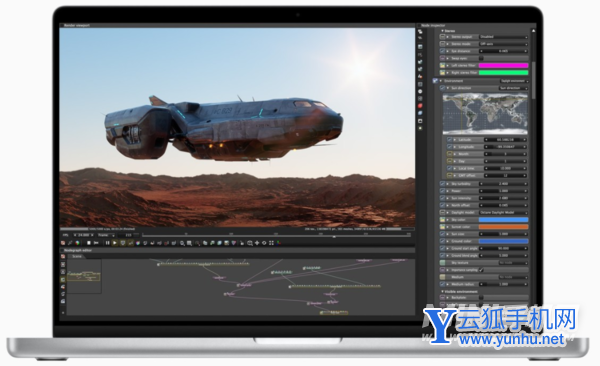Image resolution: width=600 pixels, height=366 pixels.
Task: Click the first red icon in viewport toolbar
Action: (63, 243)
